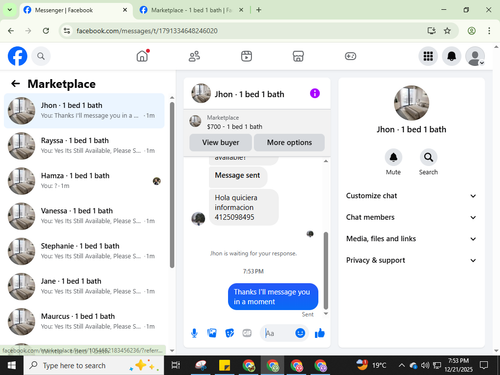
Task: Click the install app icon in address bar
Action: (x=431, y=31)
